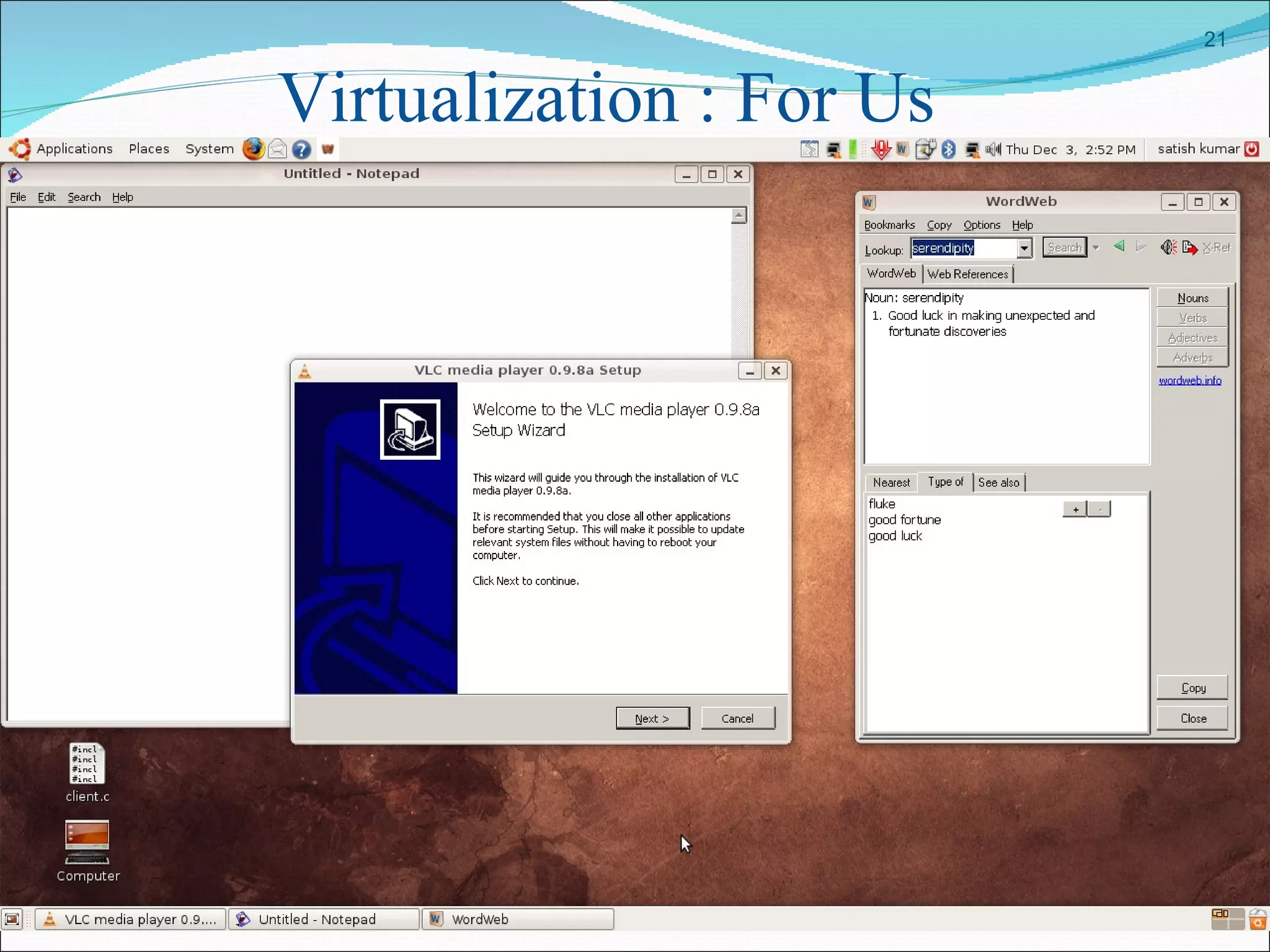
Task: Open the Applications menu
Action: 74,149
